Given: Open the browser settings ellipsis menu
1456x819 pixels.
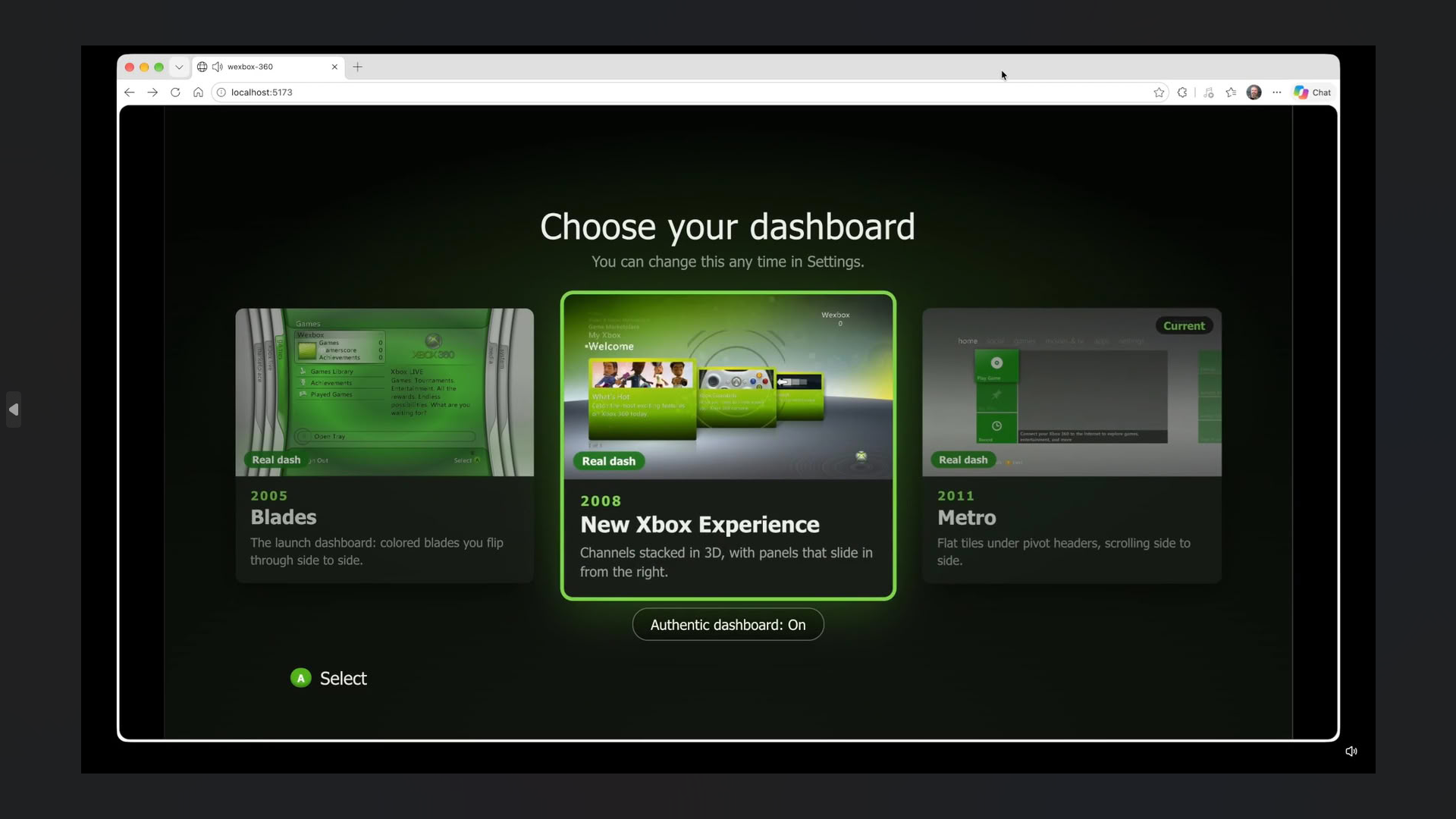Looking at the screenshot, I should coord(1277,93).
